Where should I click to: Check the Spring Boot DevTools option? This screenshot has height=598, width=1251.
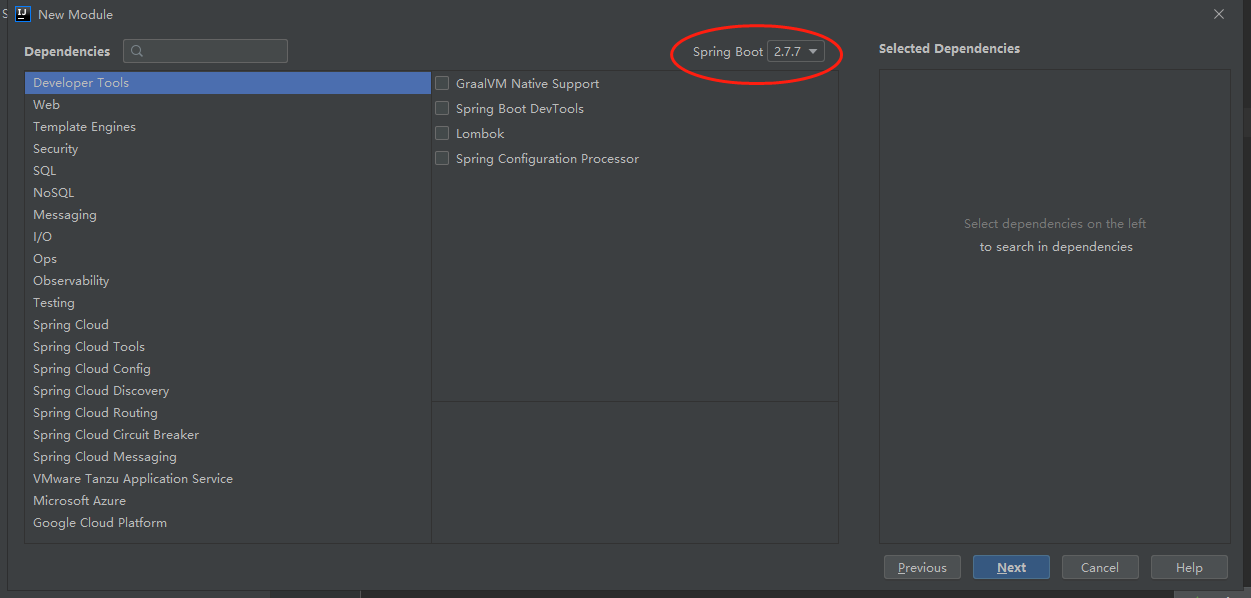tap(442, 109)
